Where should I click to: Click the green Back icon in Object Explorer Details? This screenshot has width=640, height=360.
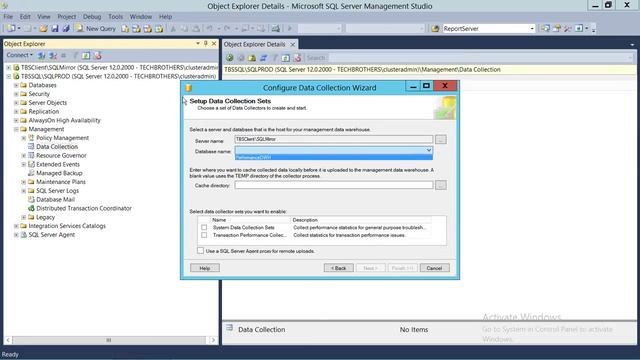point(230,58)
